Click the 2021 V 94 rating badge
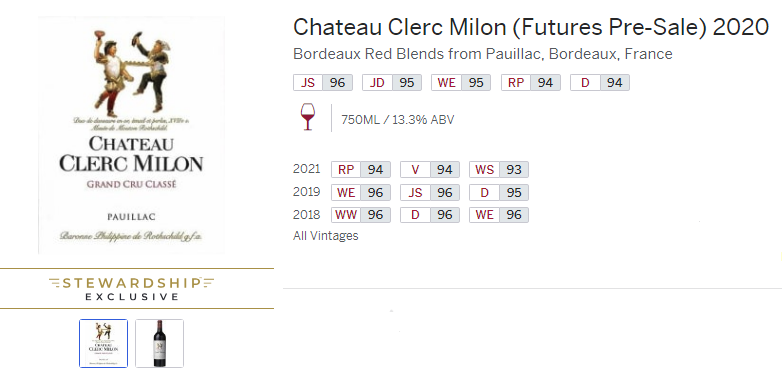The image size is (782, 375). pos(430,170)
